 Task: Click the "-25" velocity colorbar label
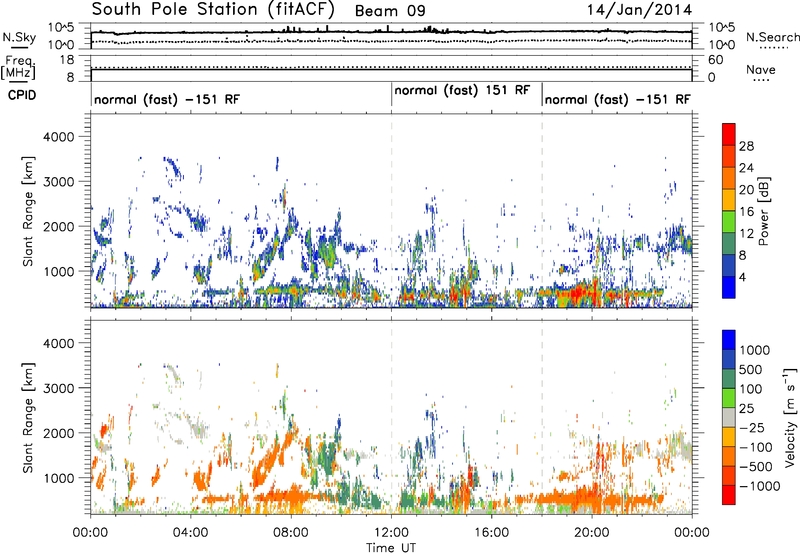click(x=752, y=428)
